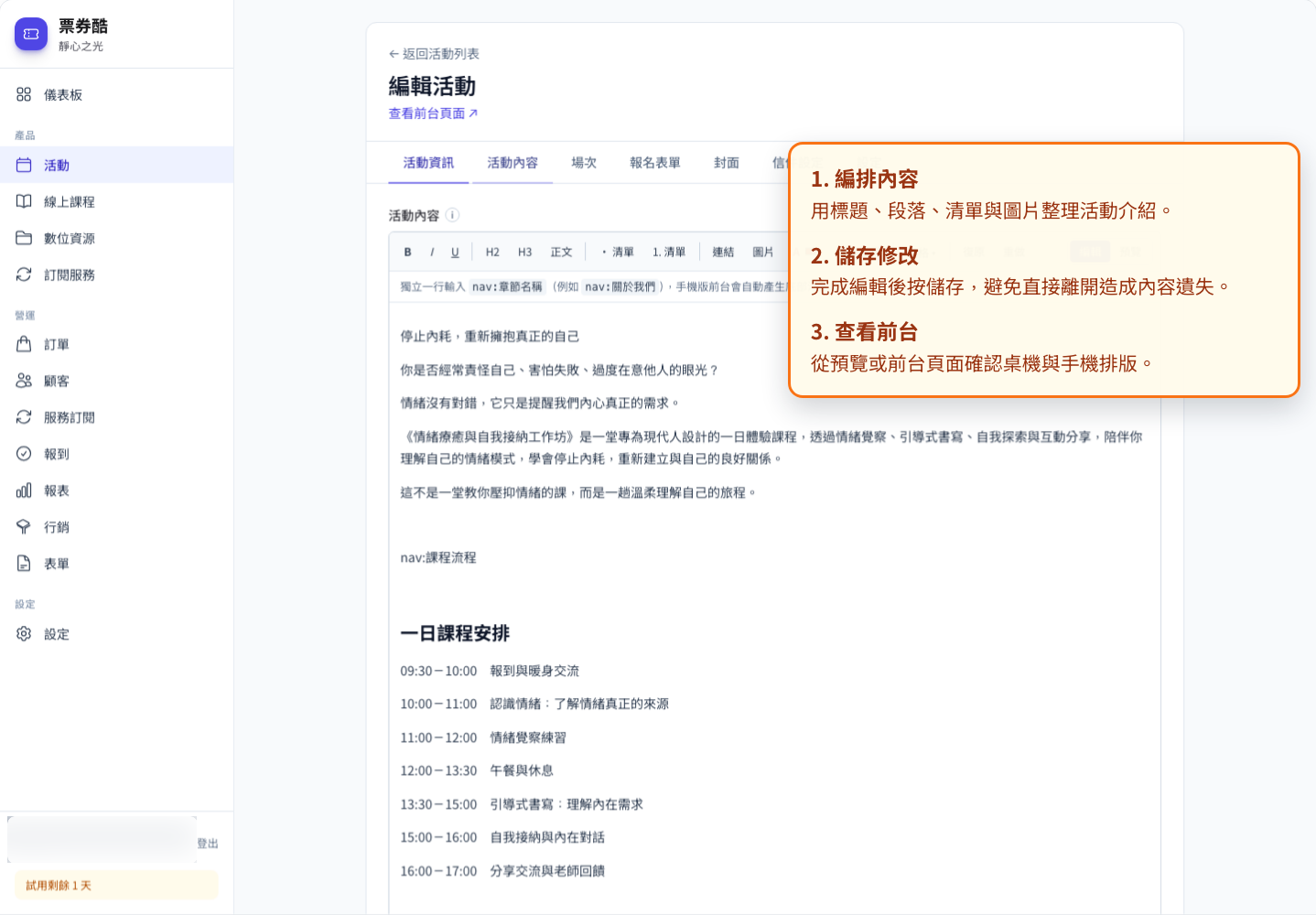Open the 查看前台頁面 link

(x=433, y=113)
